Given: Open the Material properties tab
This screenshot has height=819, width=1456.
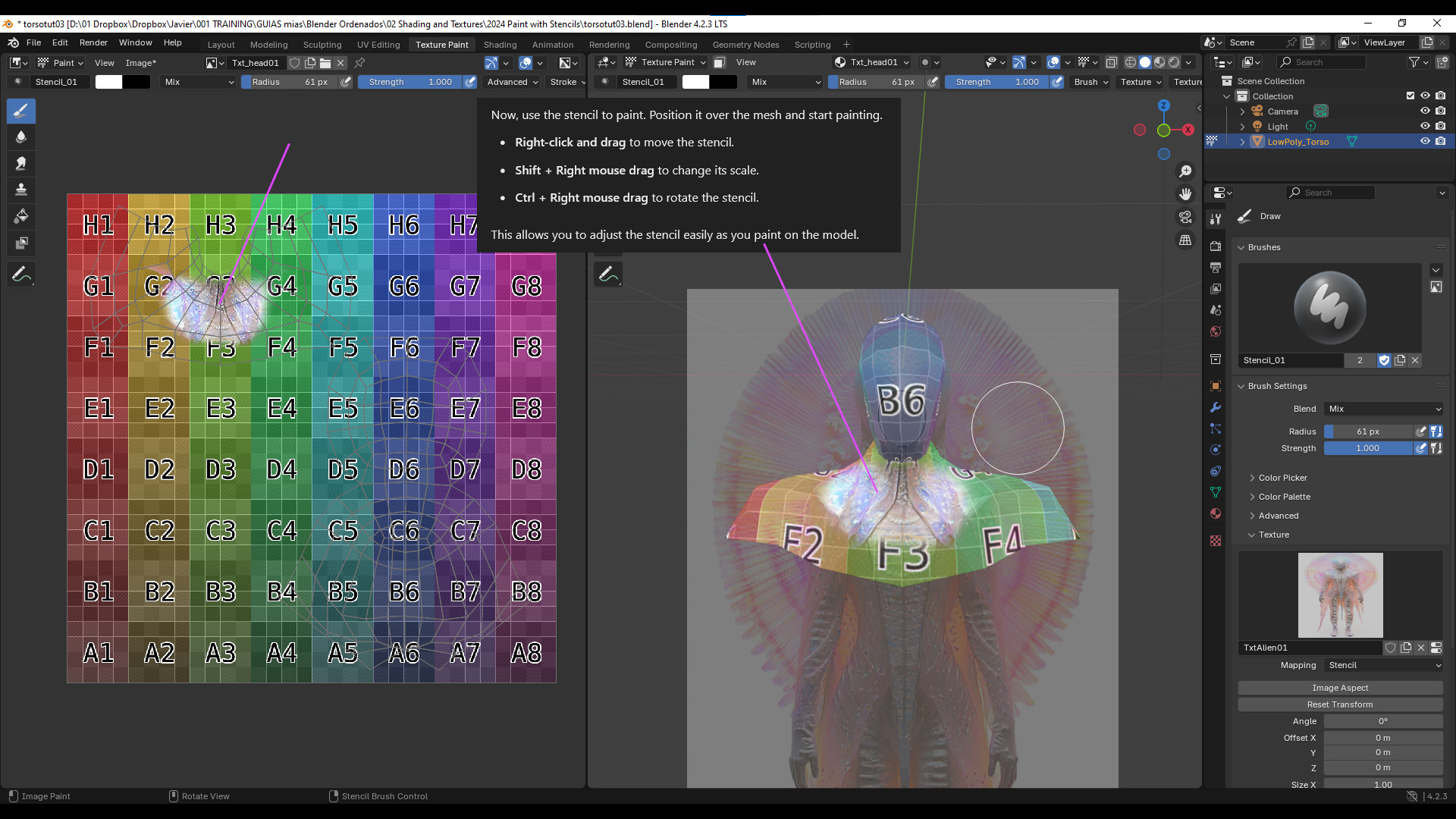Looking at the screenshot, I should click(x=1216, y=513).
